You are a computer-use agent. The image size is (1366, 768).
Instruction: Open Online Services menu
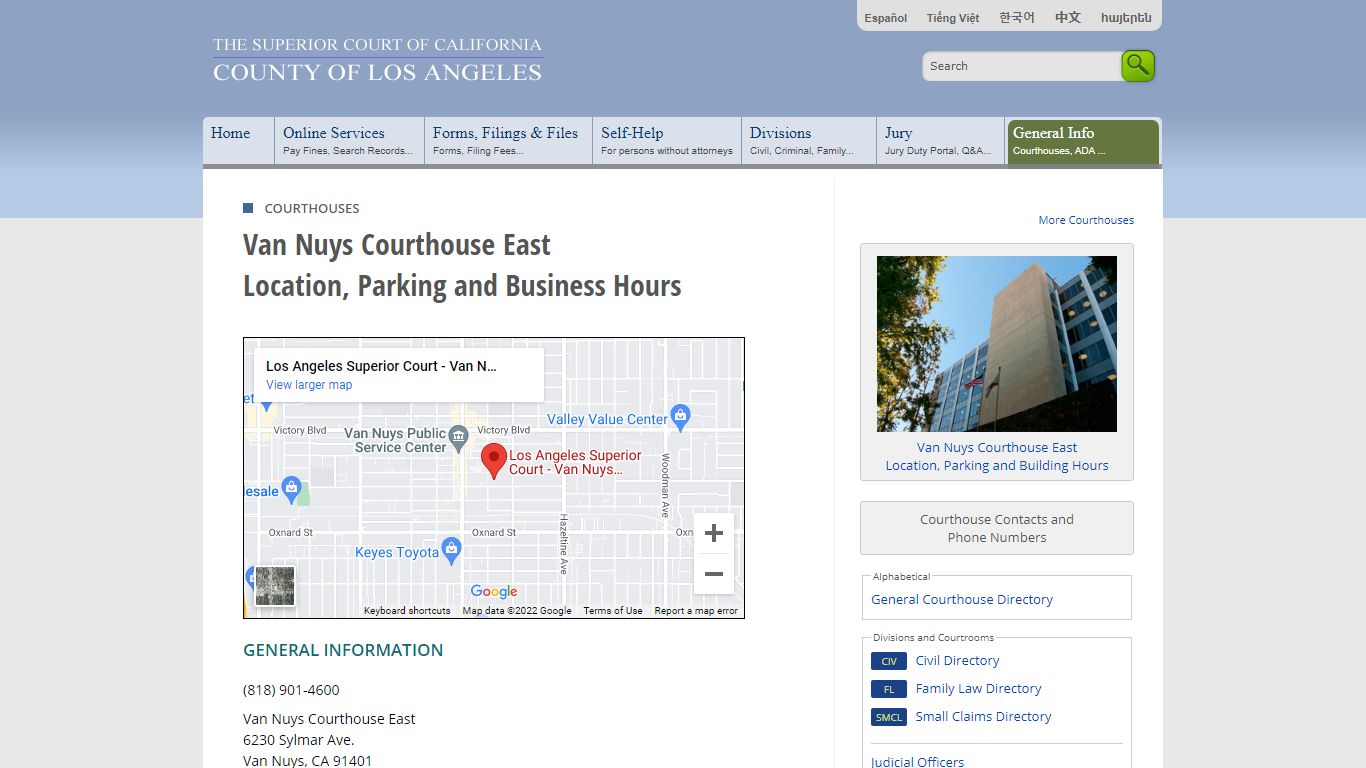point(349,141)
